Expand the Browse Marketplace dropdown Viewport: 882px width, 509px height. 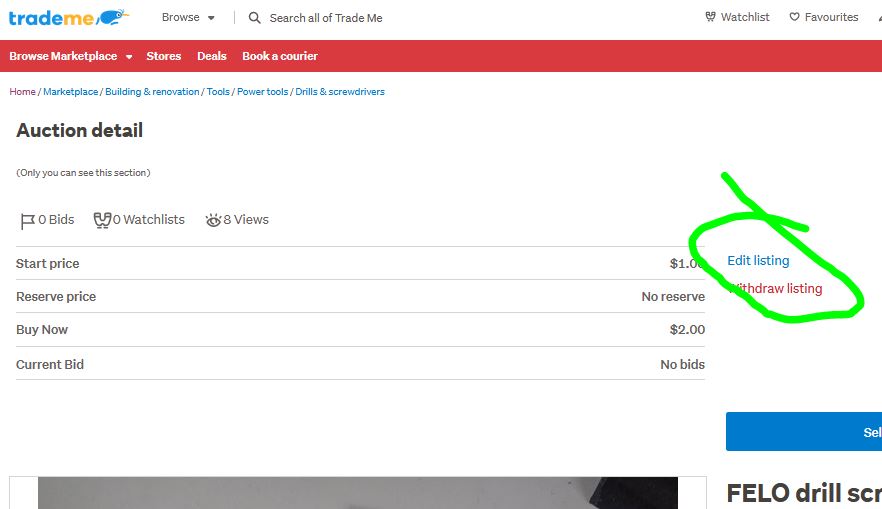pyautogui.click(x=70, y=56)
